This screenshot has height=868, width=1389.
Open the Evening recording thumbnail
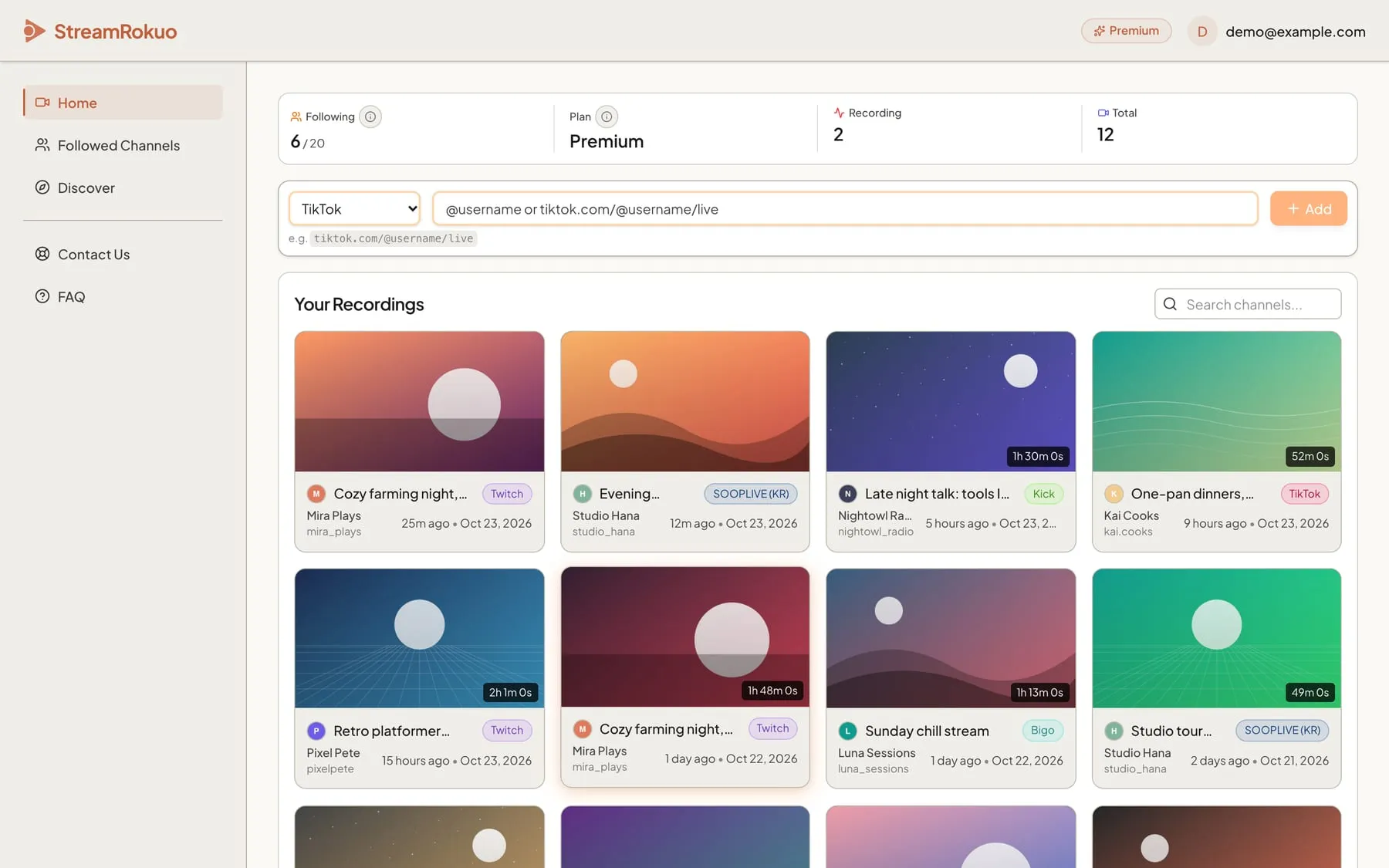click(684, 401)
